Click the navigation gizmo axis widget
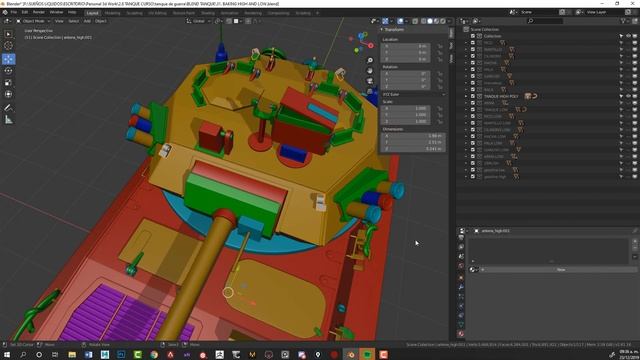This screenshot has height=360, width=640. 361,43
